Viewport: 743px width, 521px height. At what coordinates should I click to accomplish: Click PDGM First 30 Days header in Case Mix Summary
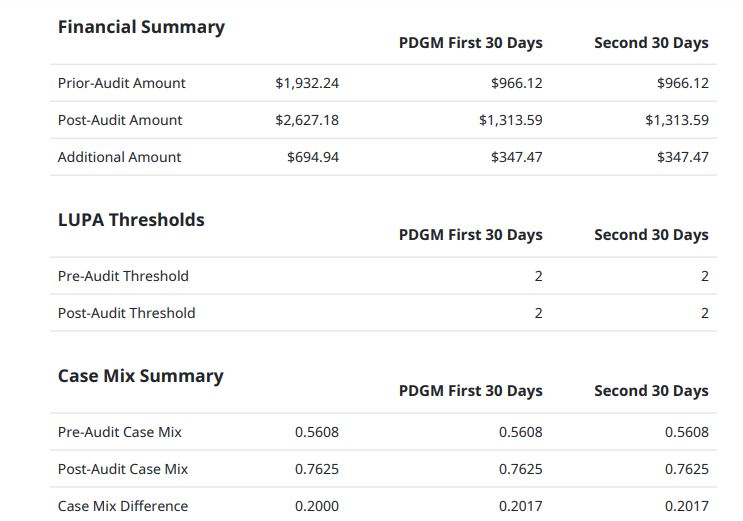click(x=470, y=391)
